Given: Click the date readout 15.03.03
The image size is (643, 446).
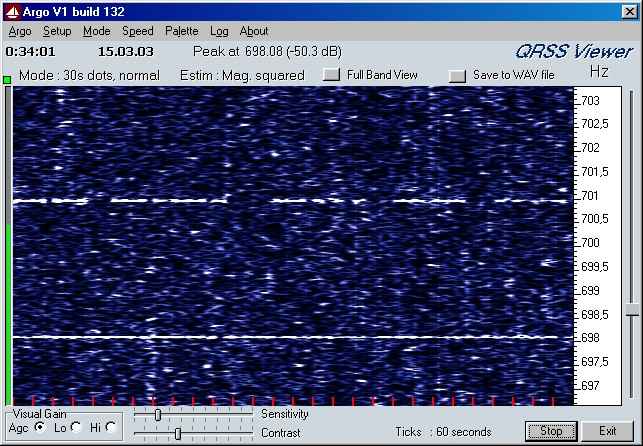Looking at the screenshot, I should pos(126,52).
